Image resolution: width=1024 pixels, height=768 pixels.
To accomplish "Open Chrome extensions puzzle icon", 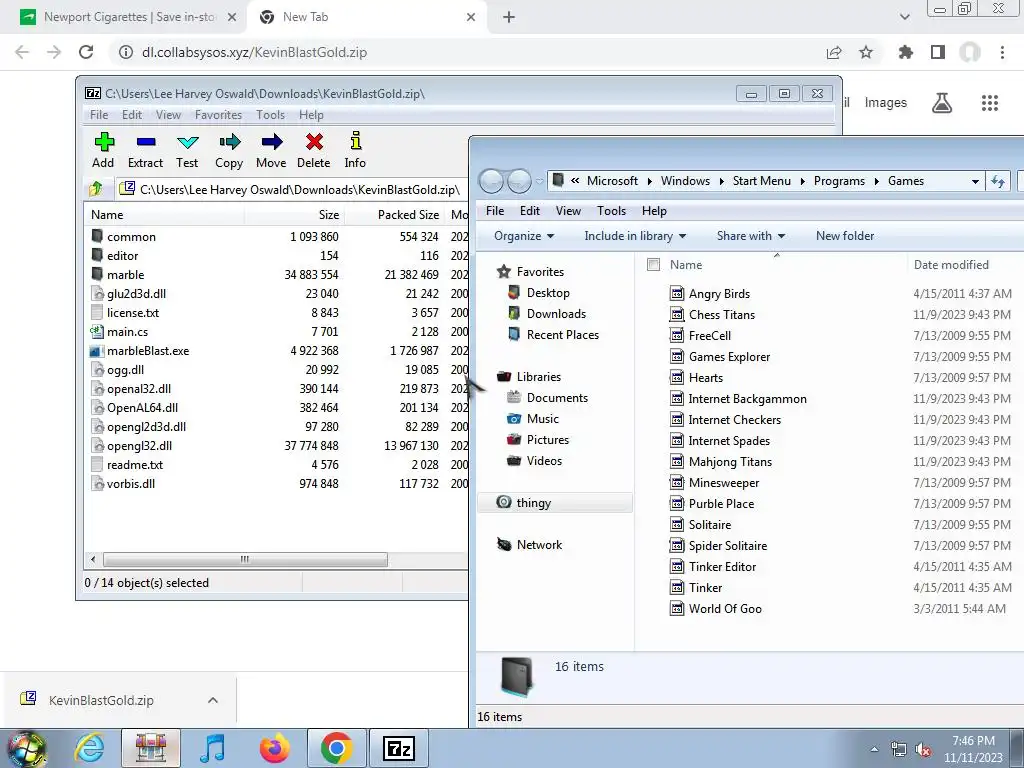I will click(x=906, y=52).
